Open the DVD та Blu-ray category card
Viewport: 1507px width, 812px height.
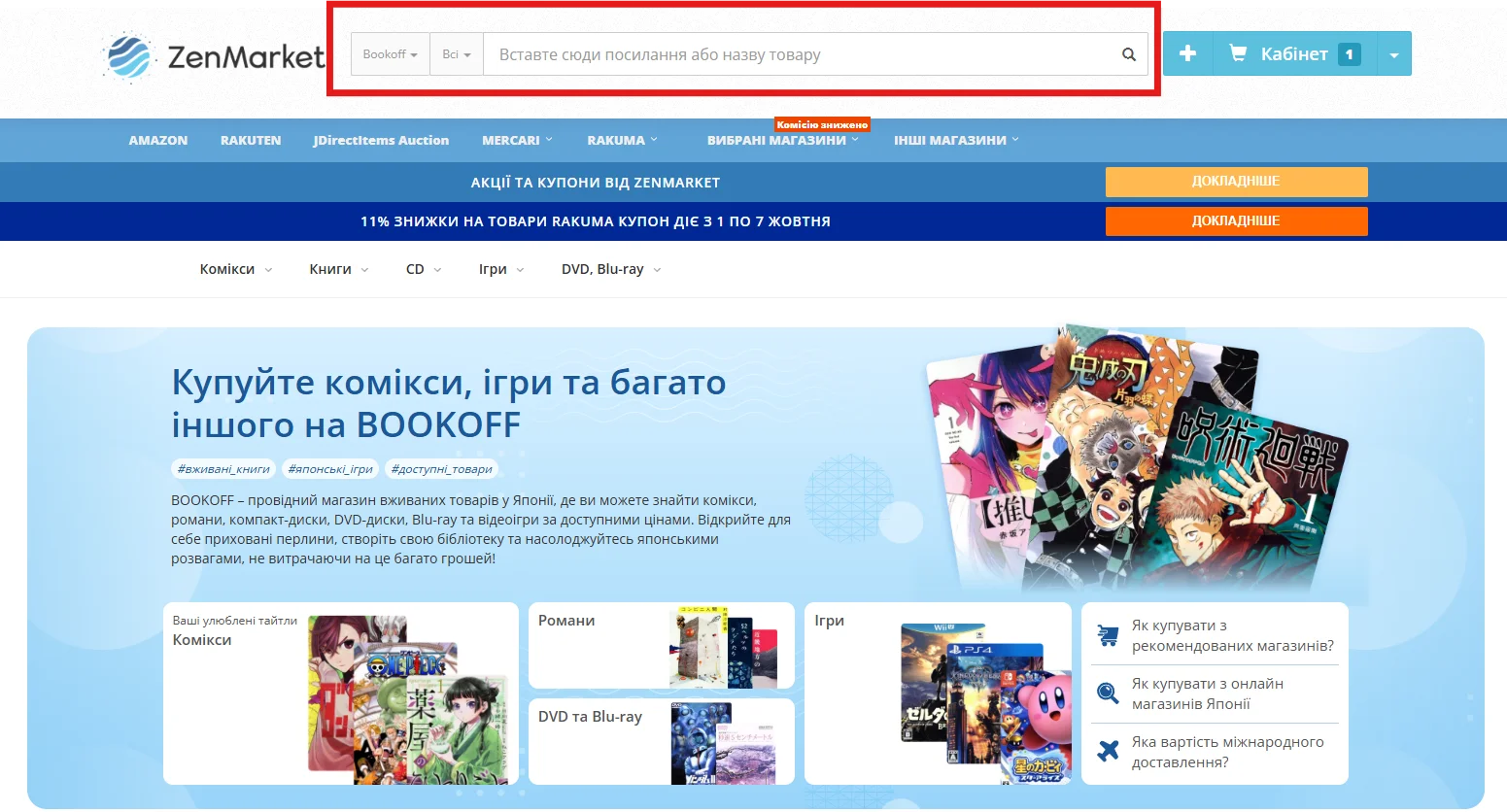[x=662, y=741]
